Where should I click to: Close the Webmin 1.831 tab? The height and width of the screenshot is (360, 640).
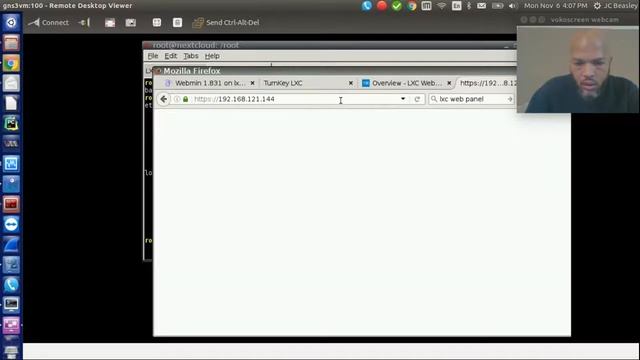[x=252, y=83]
